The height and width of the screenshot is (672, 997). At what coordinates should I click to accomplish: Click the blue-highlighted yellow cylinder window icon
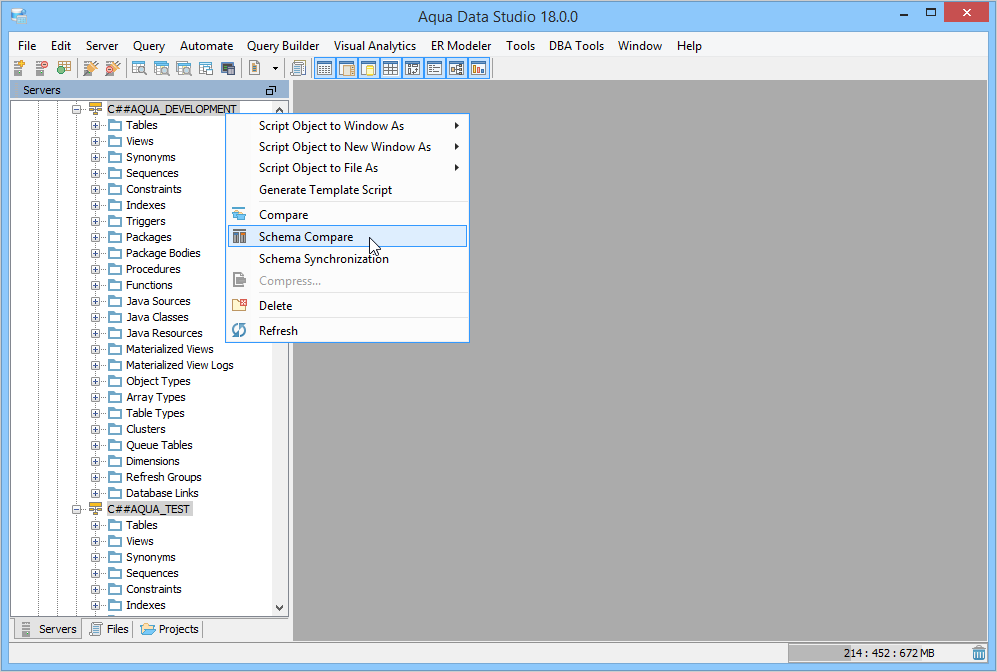pos(368,68)
